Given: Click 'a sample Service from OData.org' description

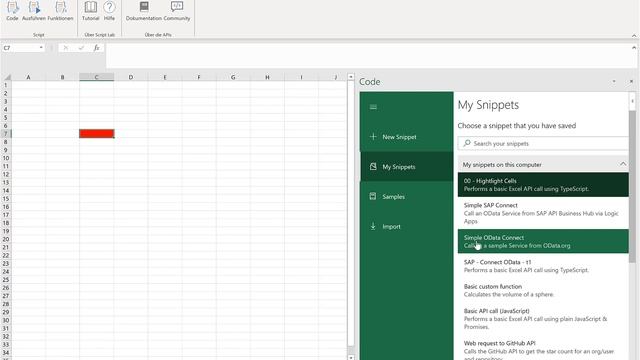Looking at the screenshot, I should 527,246.
